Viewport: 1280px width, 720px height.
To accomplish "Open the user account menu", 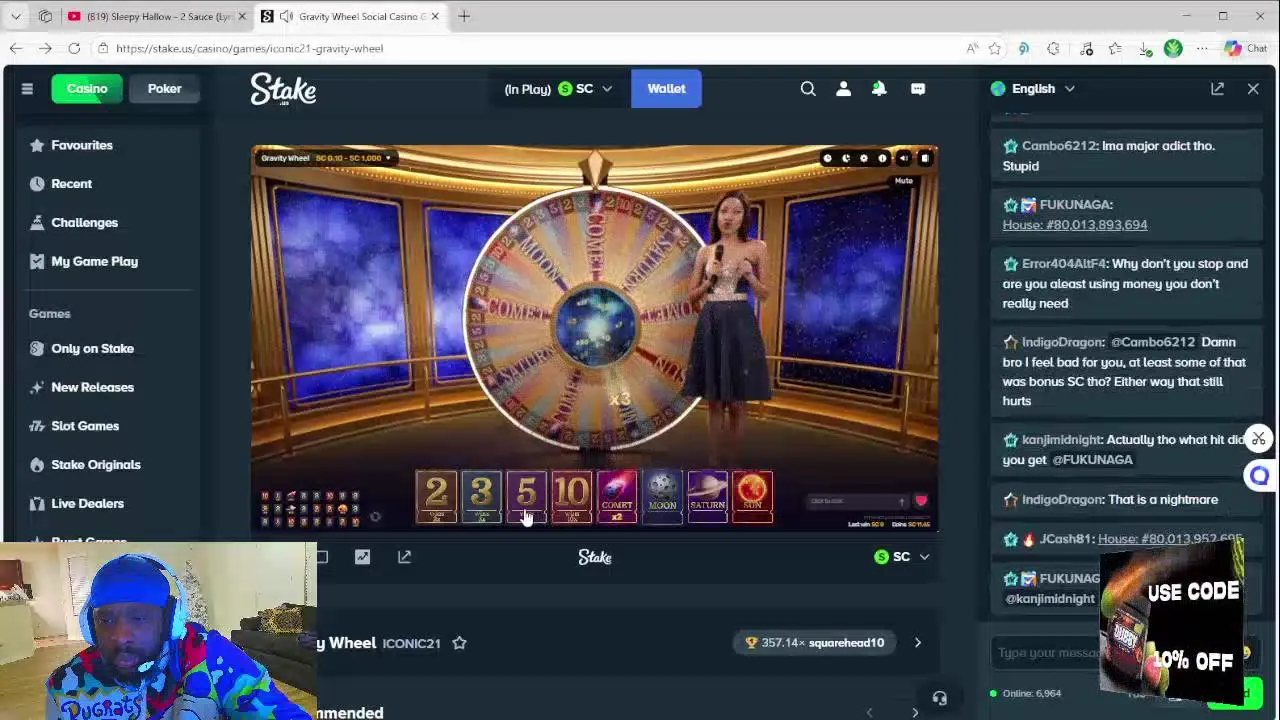I will tap(843, 89).
